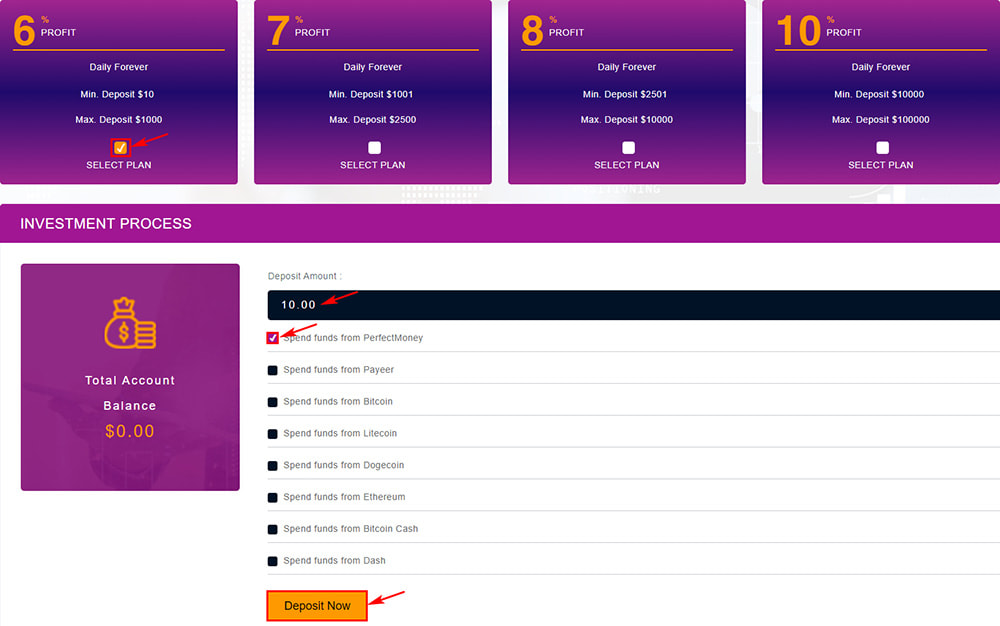The height and width of the screenshot is (626, 1000).
Task: Click the large 10 profit number
Action: coord(798,31)
